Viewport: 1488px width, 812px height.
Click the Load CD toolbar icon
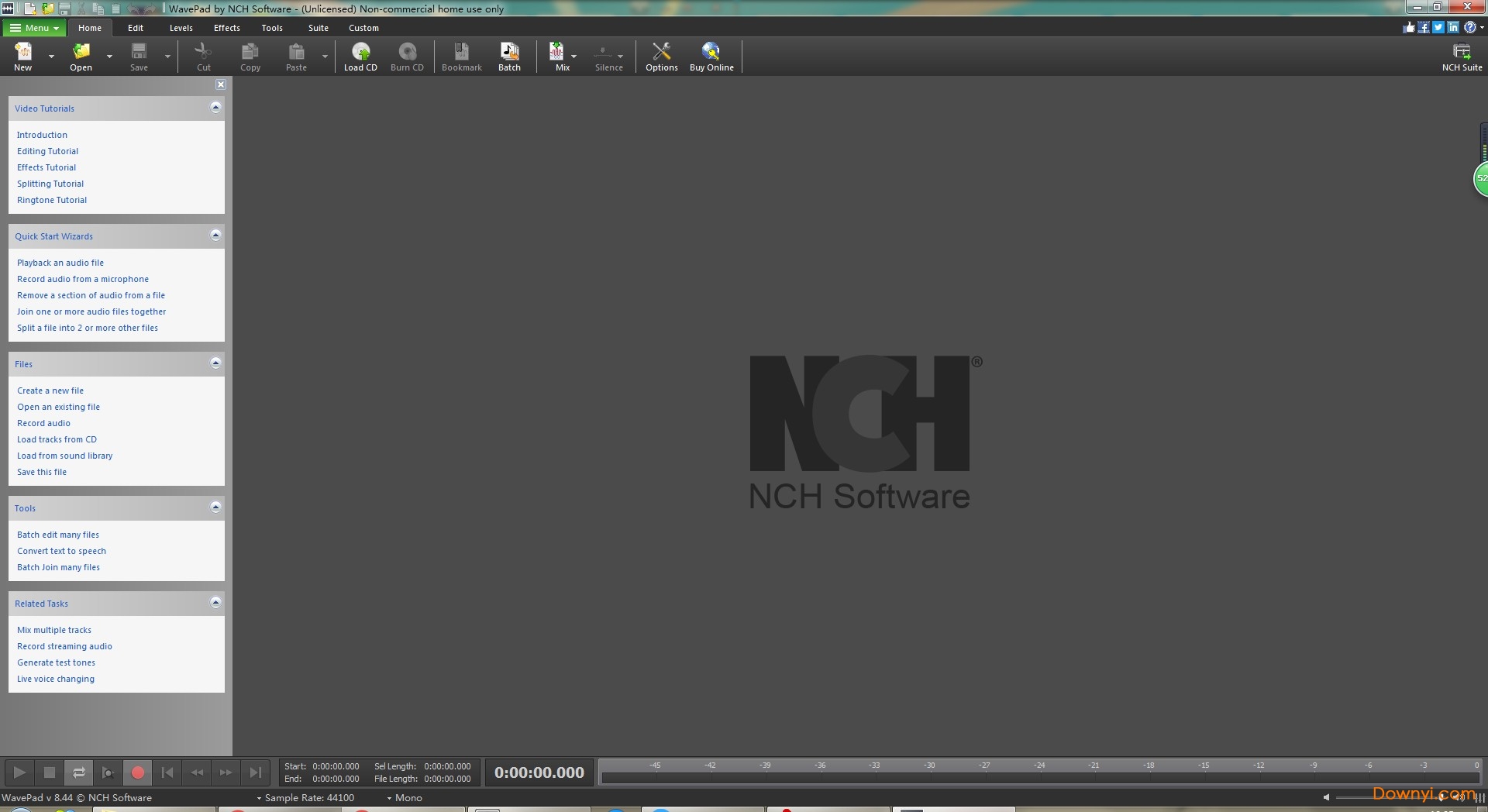click(x=360, y=57)
